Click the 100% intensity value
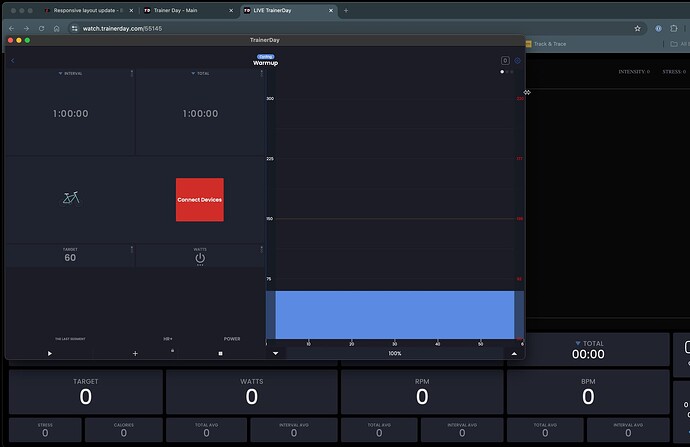The height and width of the screenshot is (447, 690). (x=395, y=353)
